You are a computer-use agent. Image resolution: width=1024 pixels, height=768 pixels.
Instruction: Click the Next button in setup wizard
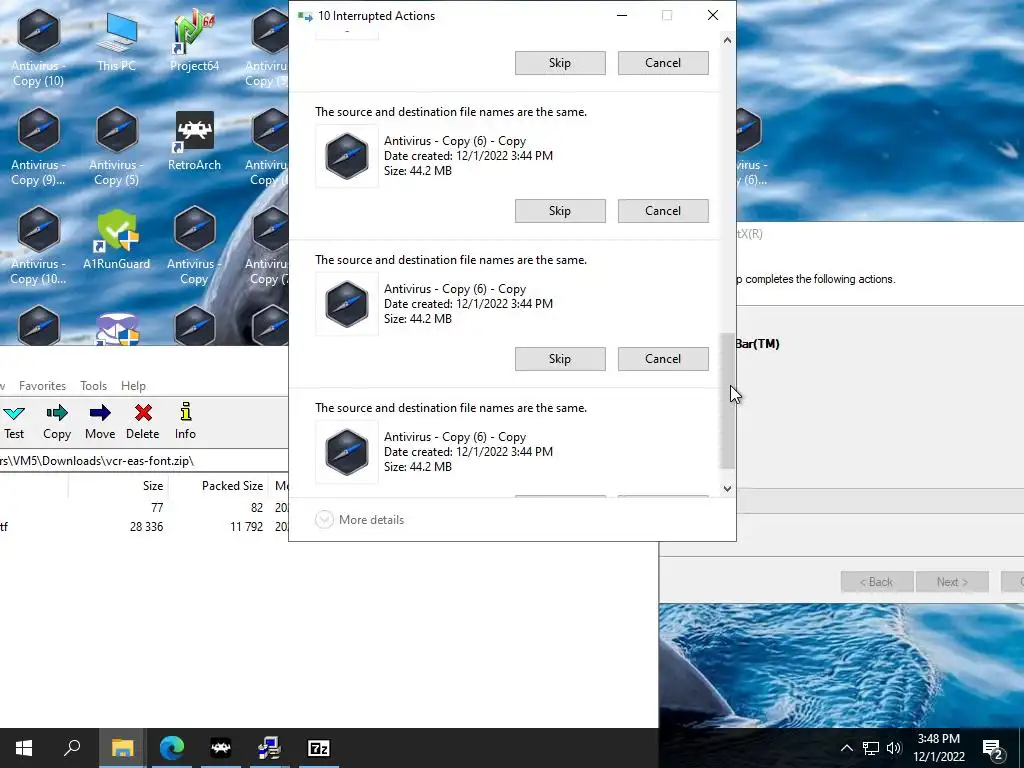952,582
